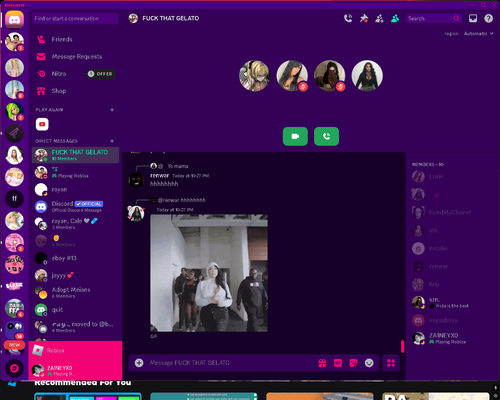Click the blonde anime call participant avatar
Viewport: 500px width, 400px height.
[254, 76]
